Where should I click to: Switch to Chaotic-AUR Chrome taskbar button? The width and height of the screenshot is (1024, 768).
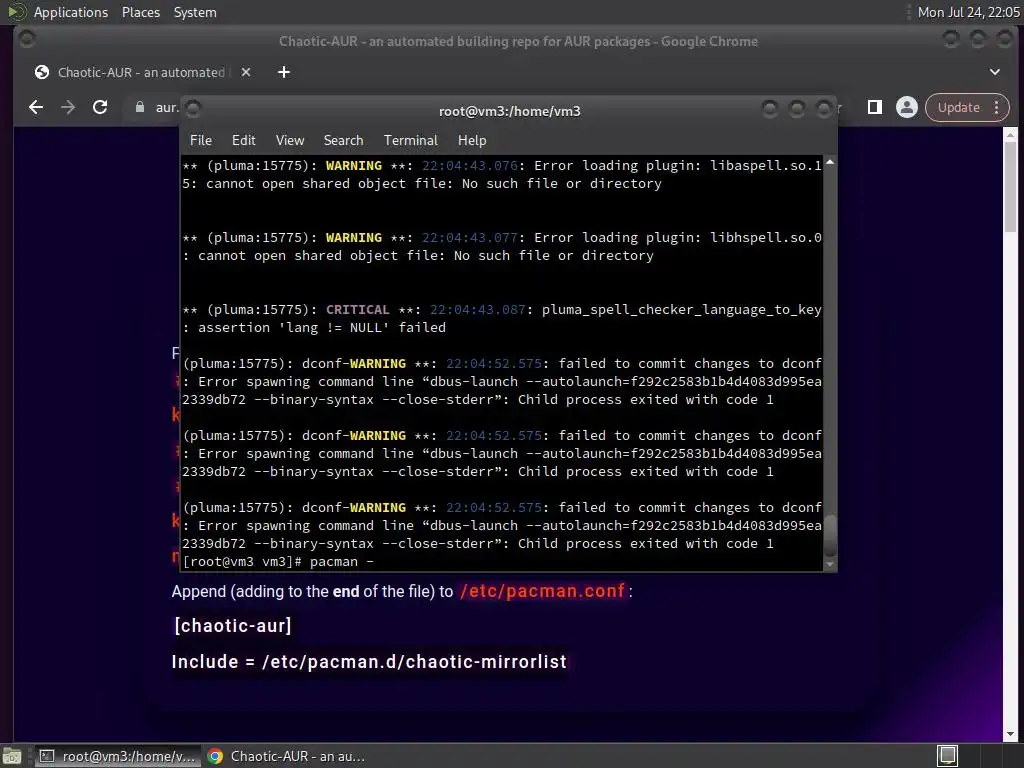click(x=286, y=756)
